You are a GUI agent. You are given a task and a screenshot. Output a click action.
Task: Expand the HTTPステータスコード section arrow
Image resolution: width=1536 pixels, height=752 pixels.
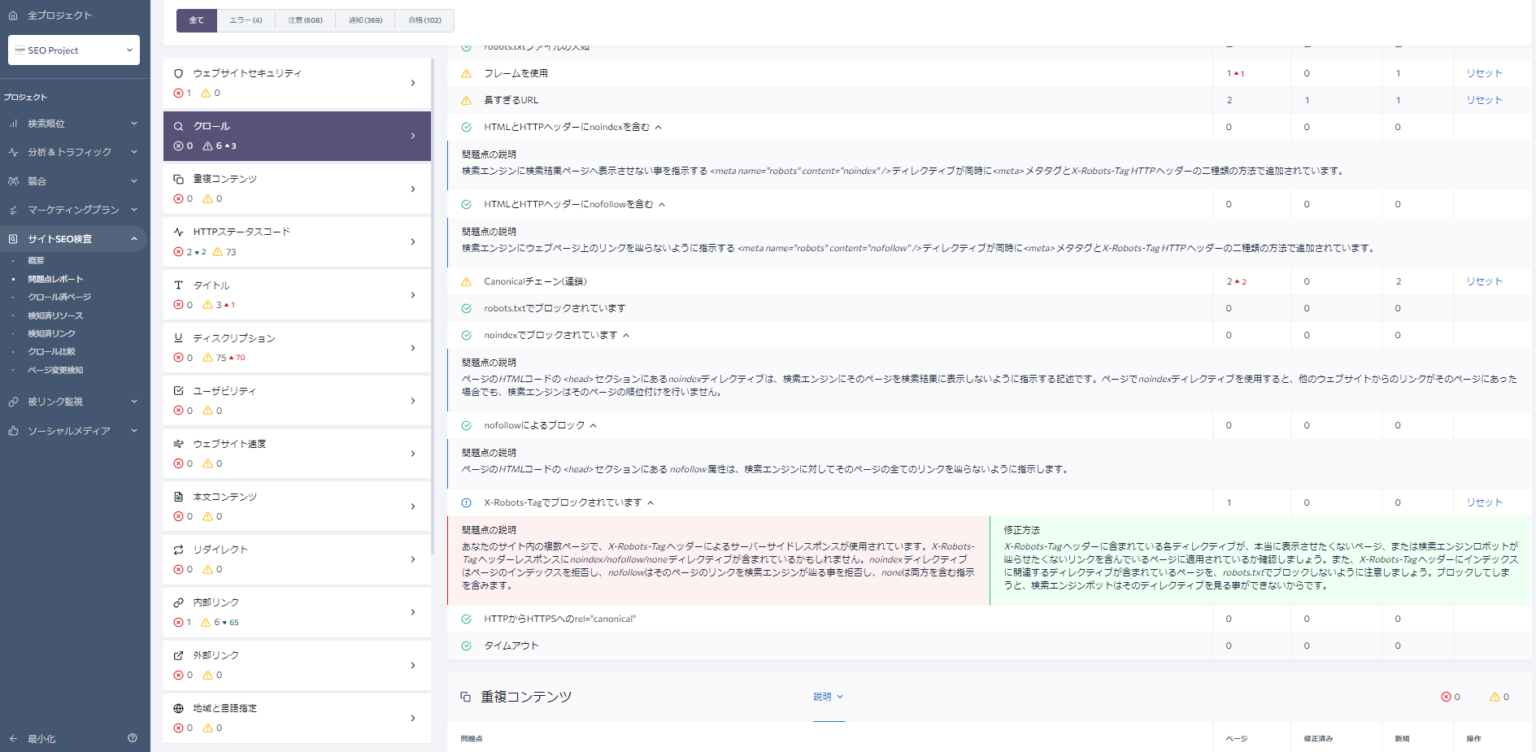pos(412,241)
